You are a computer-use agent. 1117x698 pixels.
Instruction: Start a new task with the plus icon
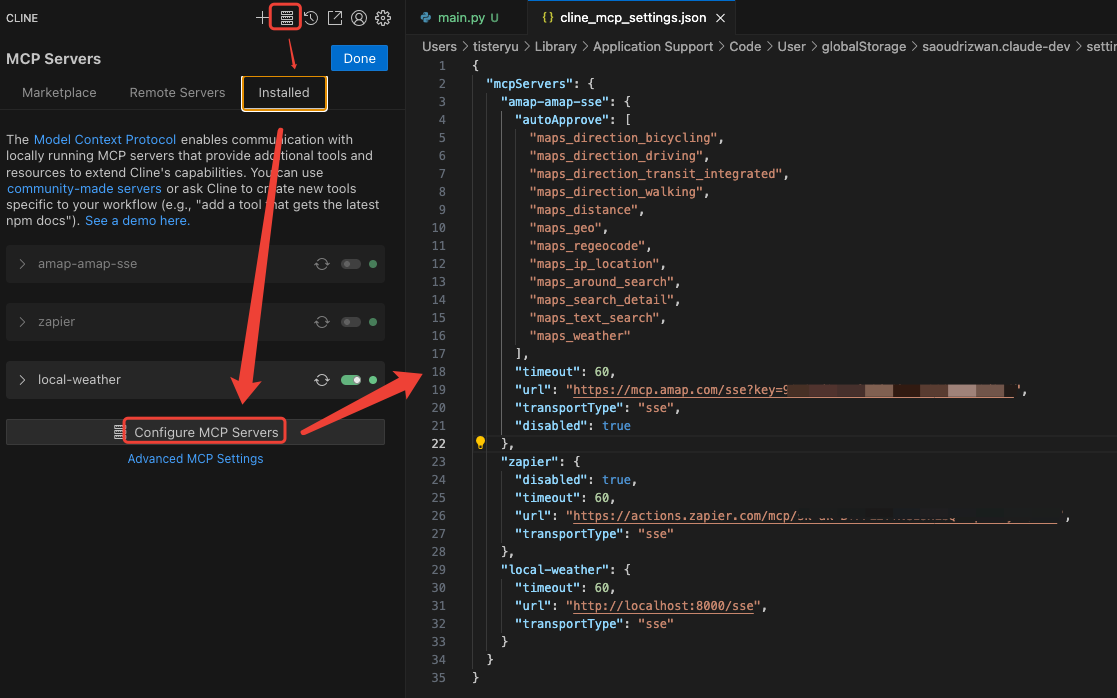(x=262, y=18)
